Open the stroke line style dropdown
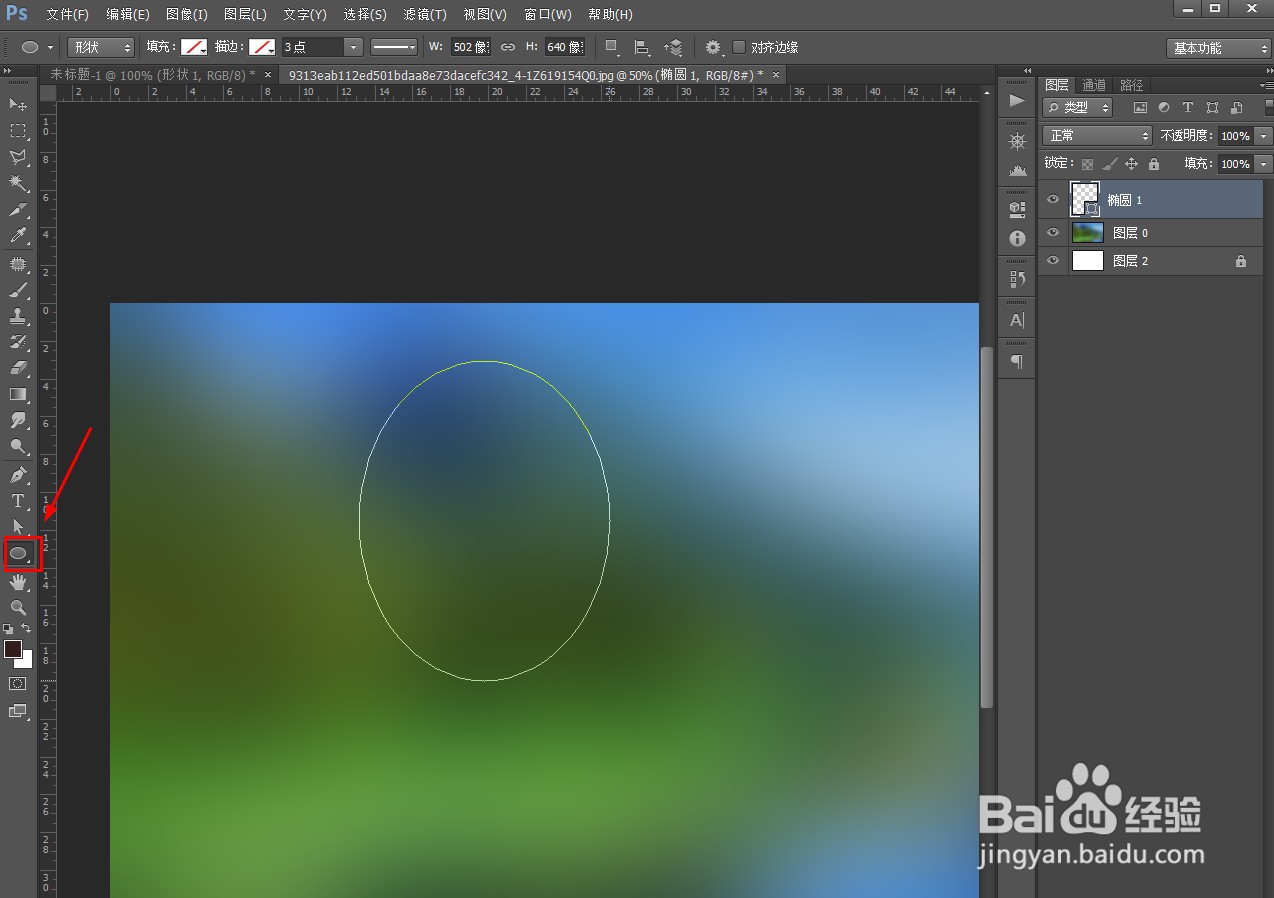The width and height of the screenshot is (1274, 898). click(394, 47)
